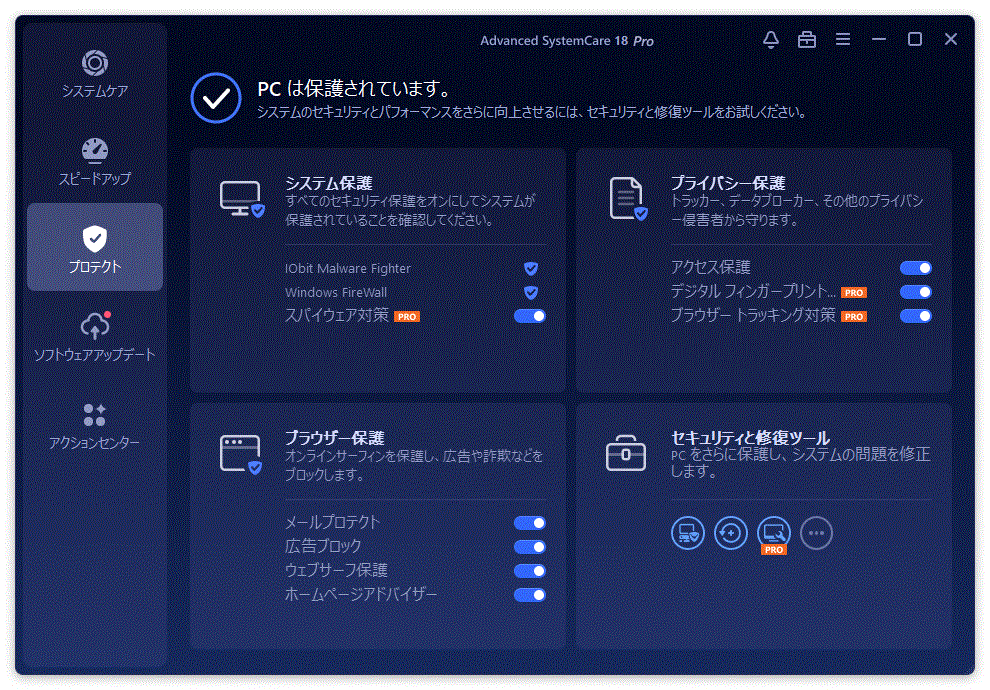Viewport: 990px width, 690px height.
Task: Click the PRO badge beside ブラウザー トラッキング対策
Action: [x=854, y=317]
